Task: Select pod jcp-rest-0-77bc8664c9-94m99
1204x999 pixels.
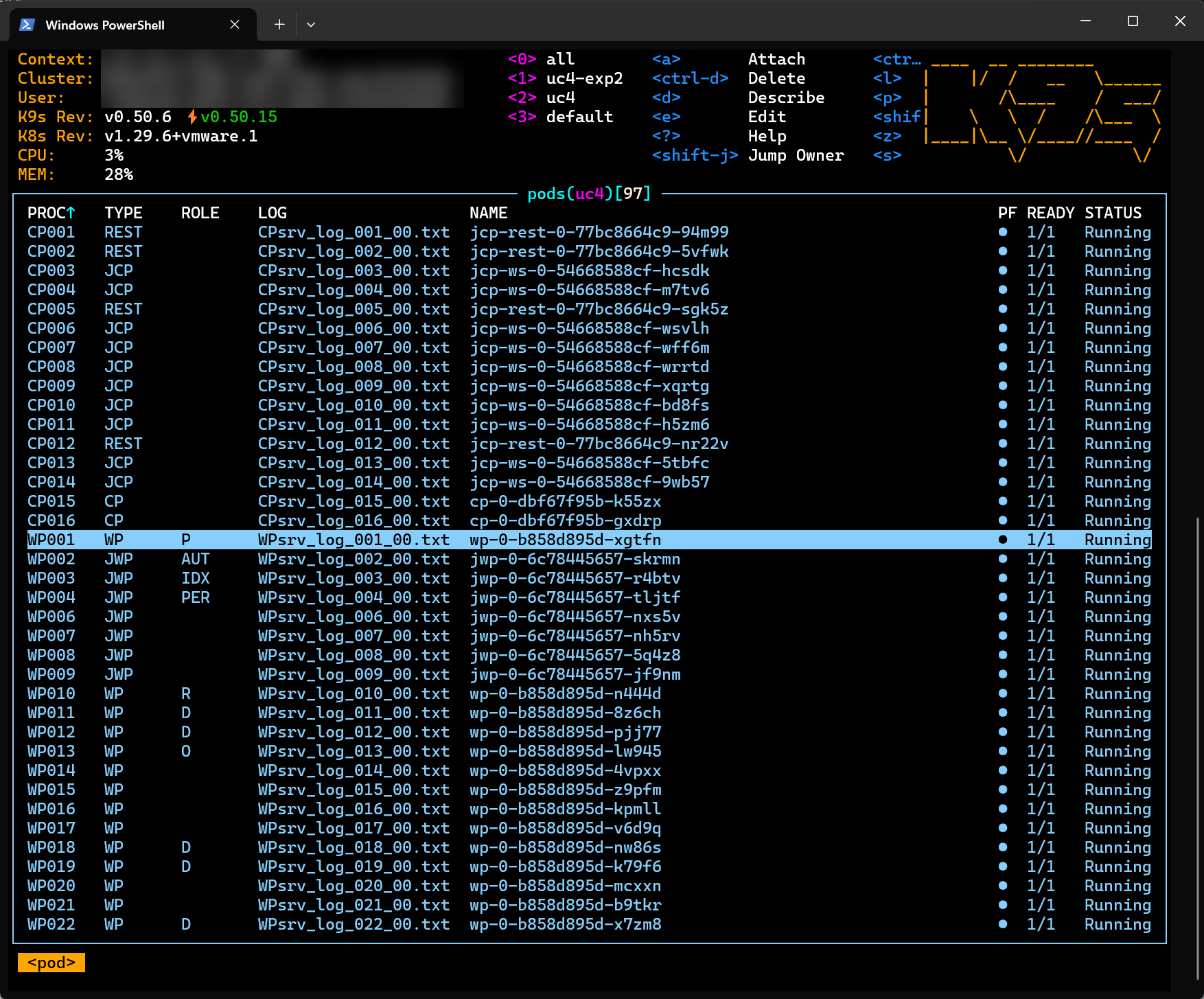Action: click(x=599, y=232)
